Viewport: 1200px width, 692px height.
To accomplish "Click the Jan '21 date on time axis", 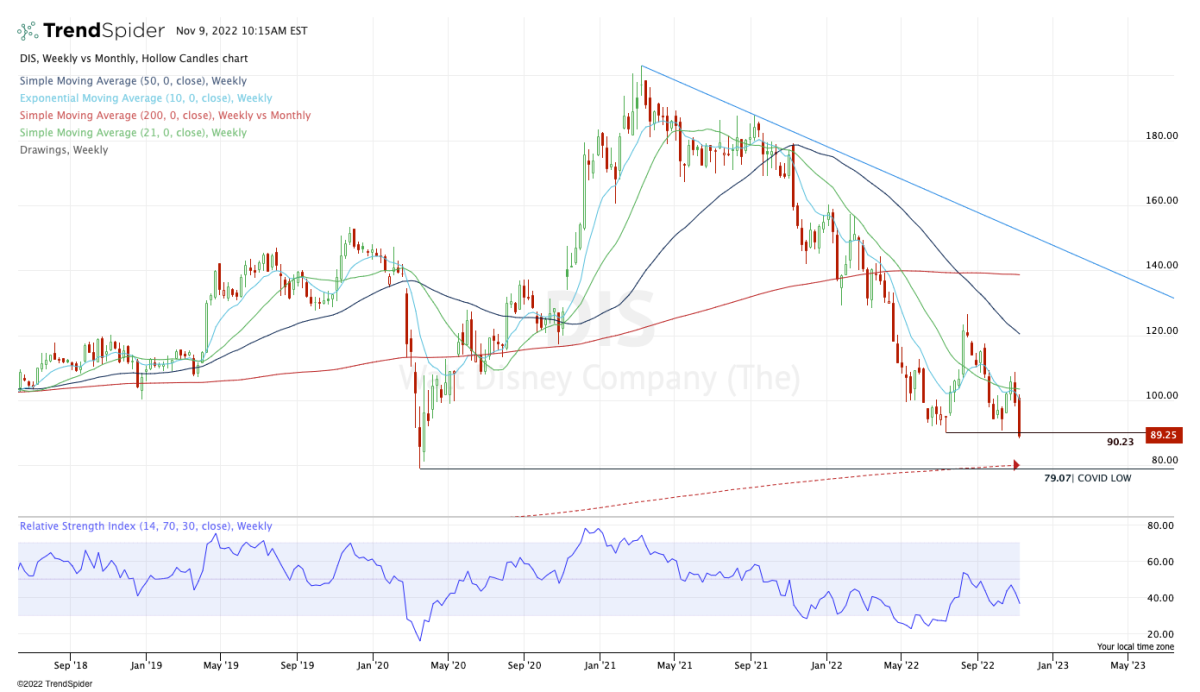I will [598, 663].
